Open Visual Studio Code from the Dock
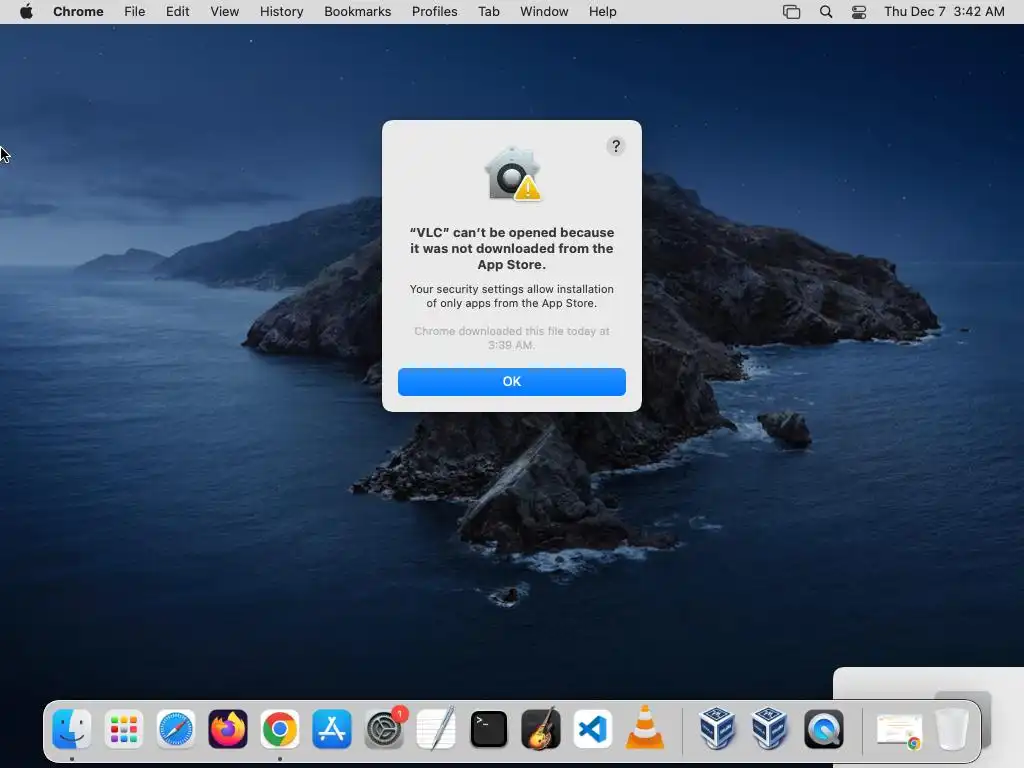Image resolution: width=1024 pixels, height=768 pixels. coord(593,729)
